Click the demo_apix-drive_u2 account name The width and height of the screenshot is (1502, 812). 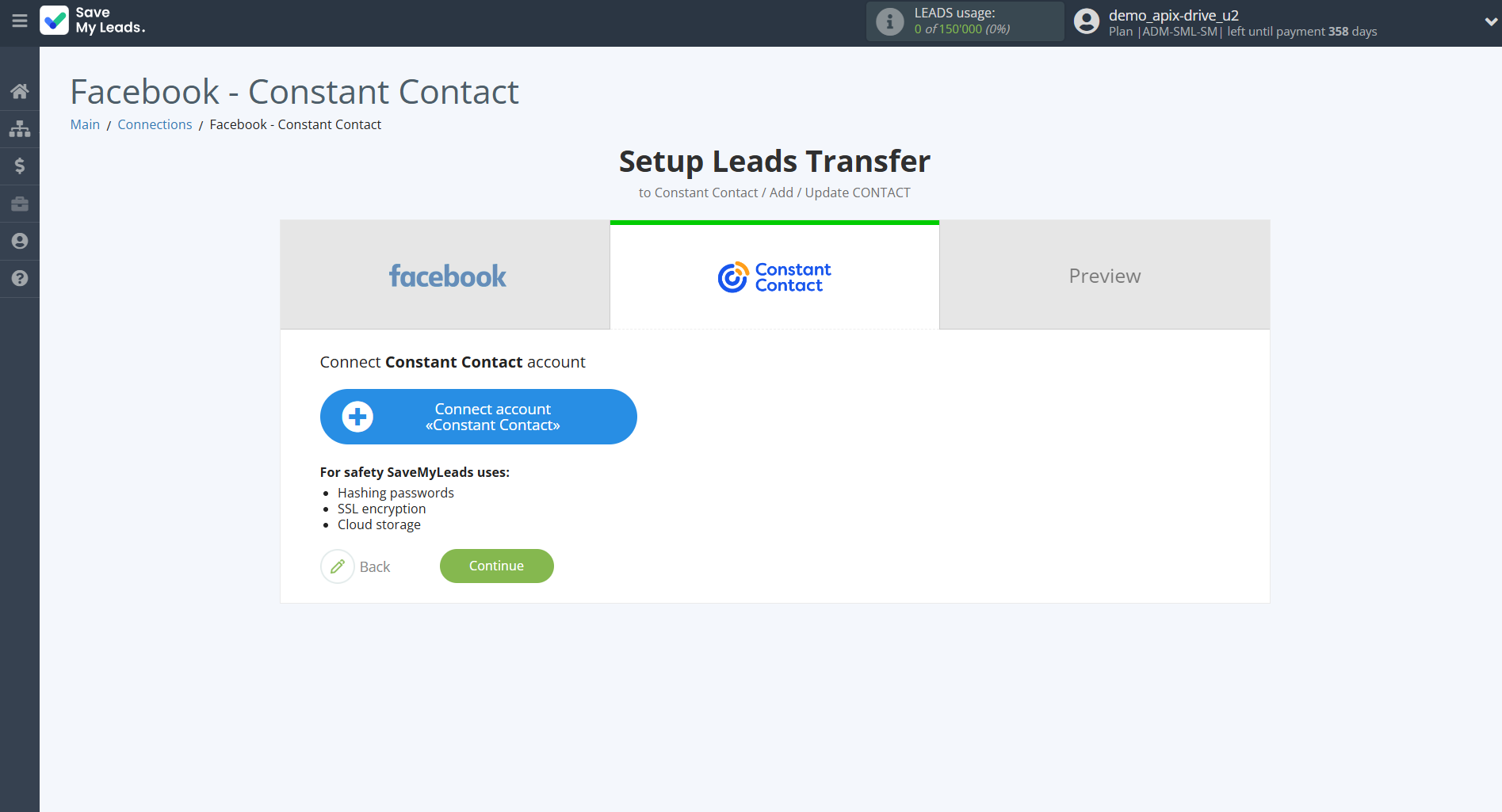tap(1173, 15)
